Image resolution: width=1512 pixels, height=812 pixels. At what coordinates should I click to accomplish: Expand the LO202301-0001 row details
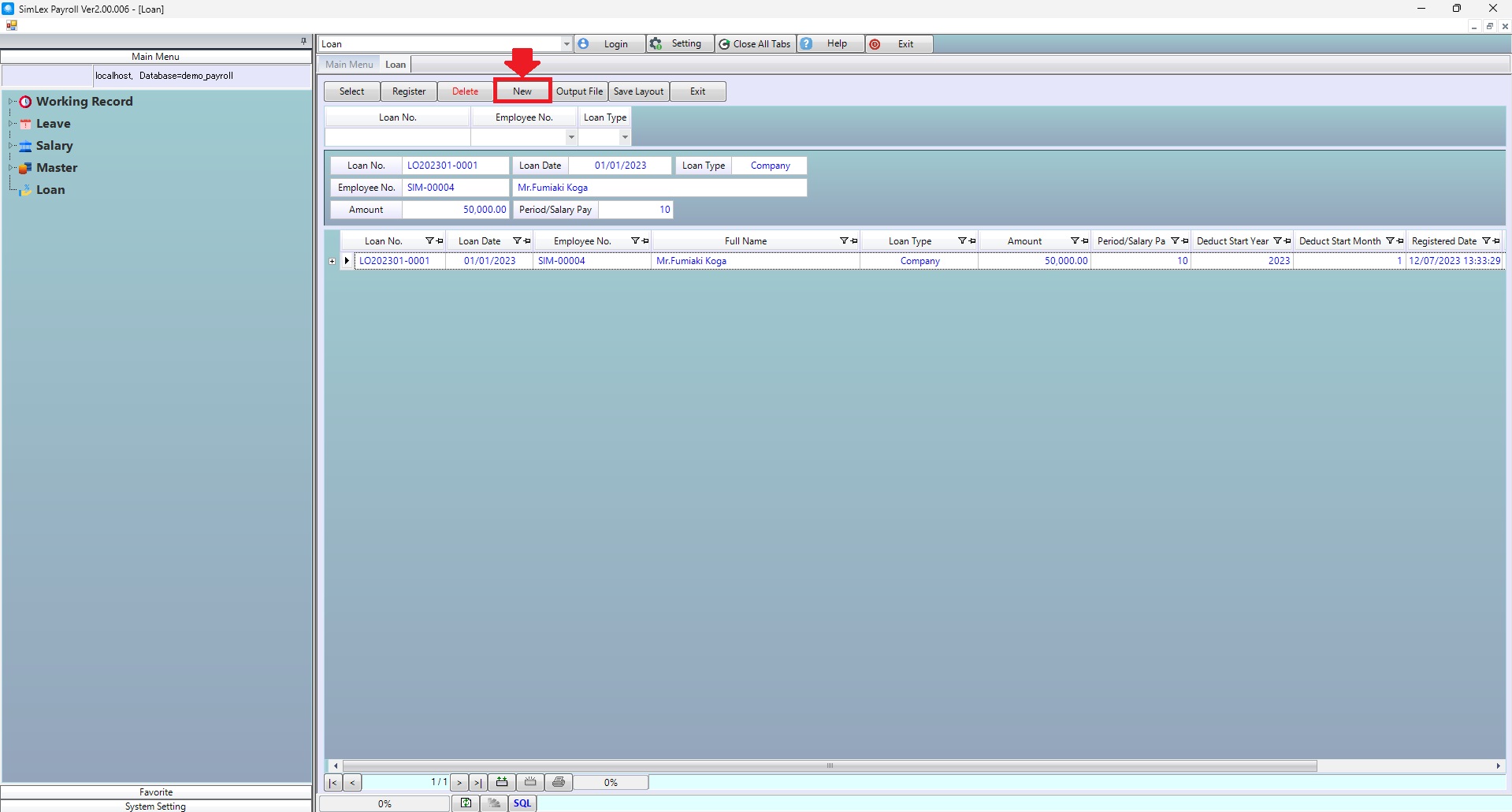[x=332, y=261]
